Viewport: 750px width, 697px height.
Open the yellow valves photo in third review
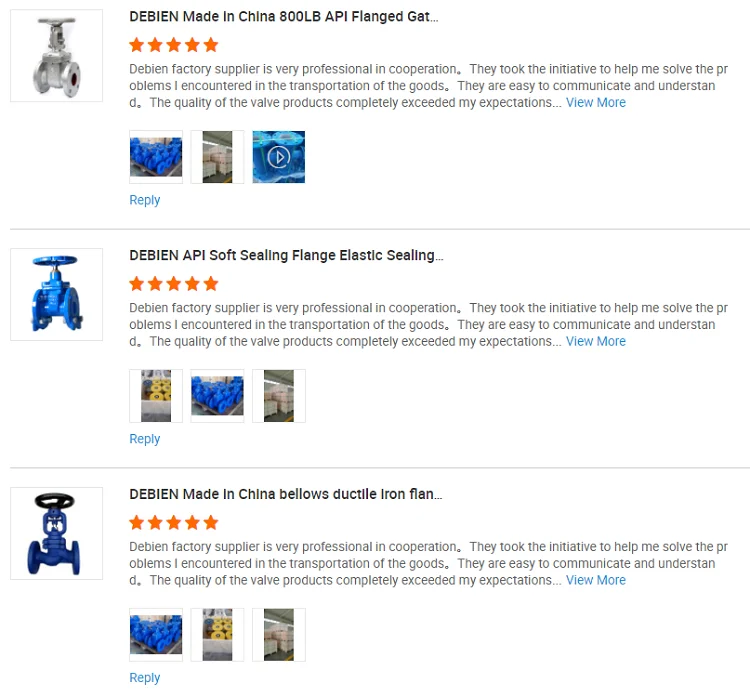click(x=217, y=635)
